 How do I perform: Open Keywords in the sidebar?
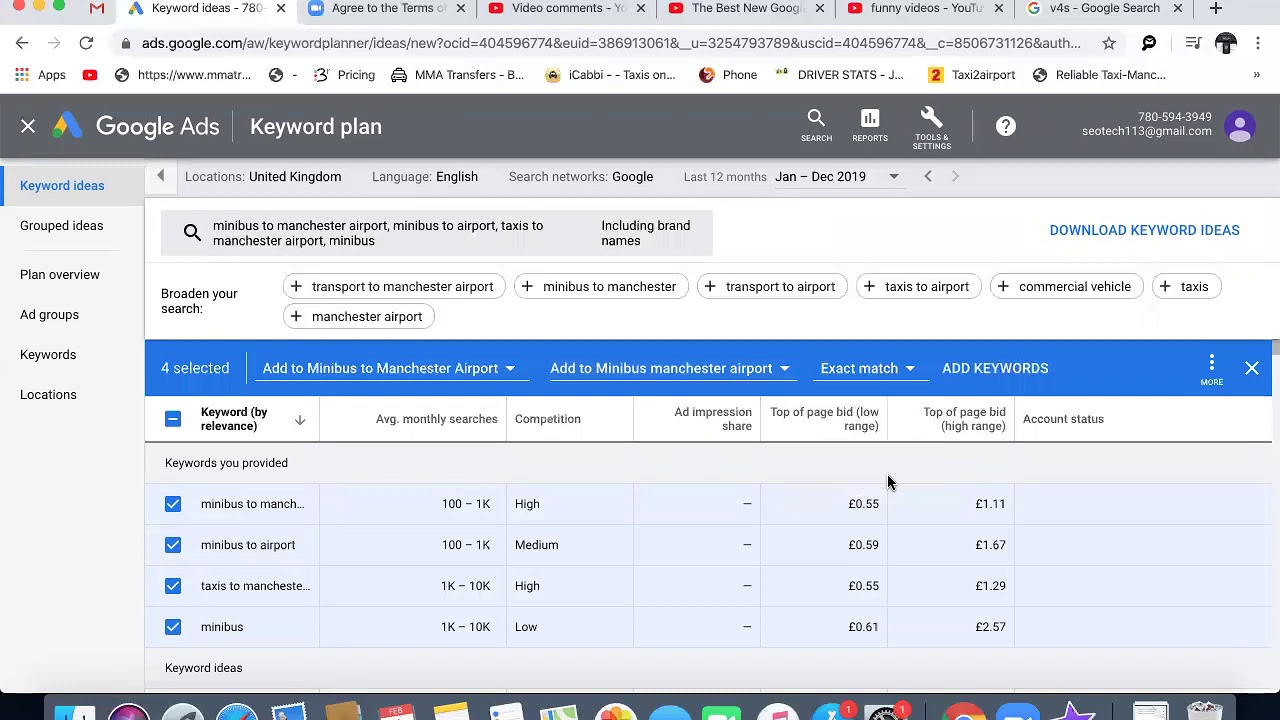coord(48,354)
